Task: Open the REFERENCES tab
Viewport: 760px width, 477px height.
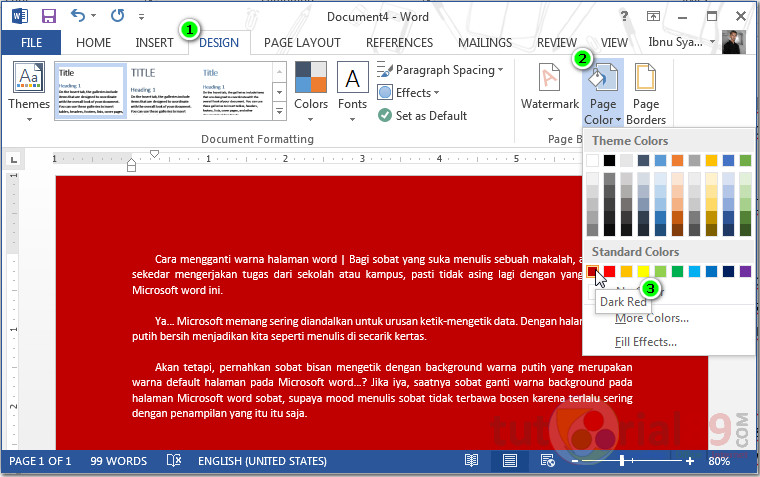Action: click(x=399, y=43)
